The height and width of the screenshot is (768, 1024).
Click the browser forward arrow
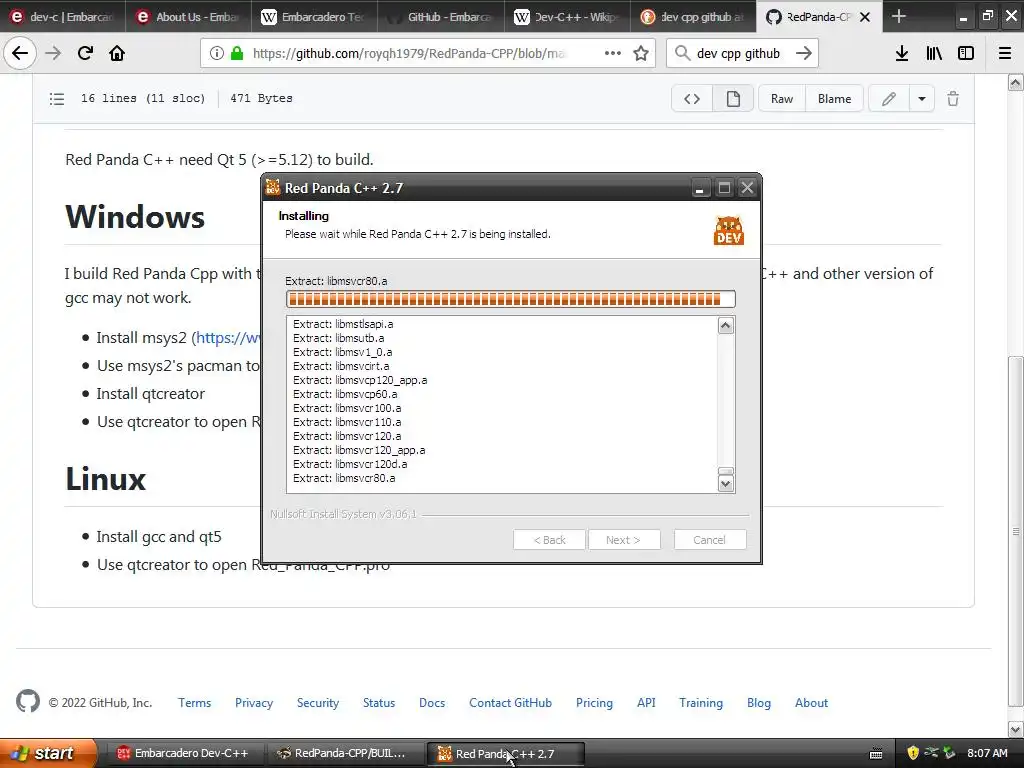[53, 53]
